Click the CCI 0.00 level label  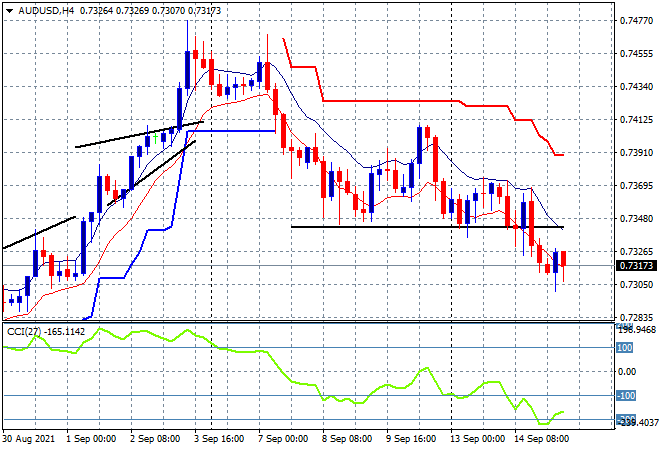[627, 372]
